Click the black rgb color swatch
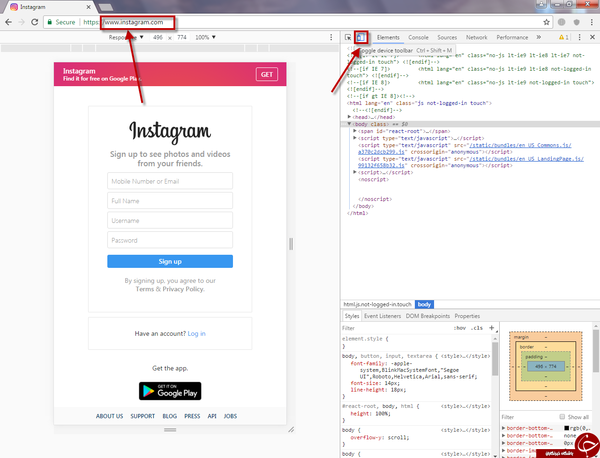The width and height of the screenshot is (600, 458). [x=566, y=428]
